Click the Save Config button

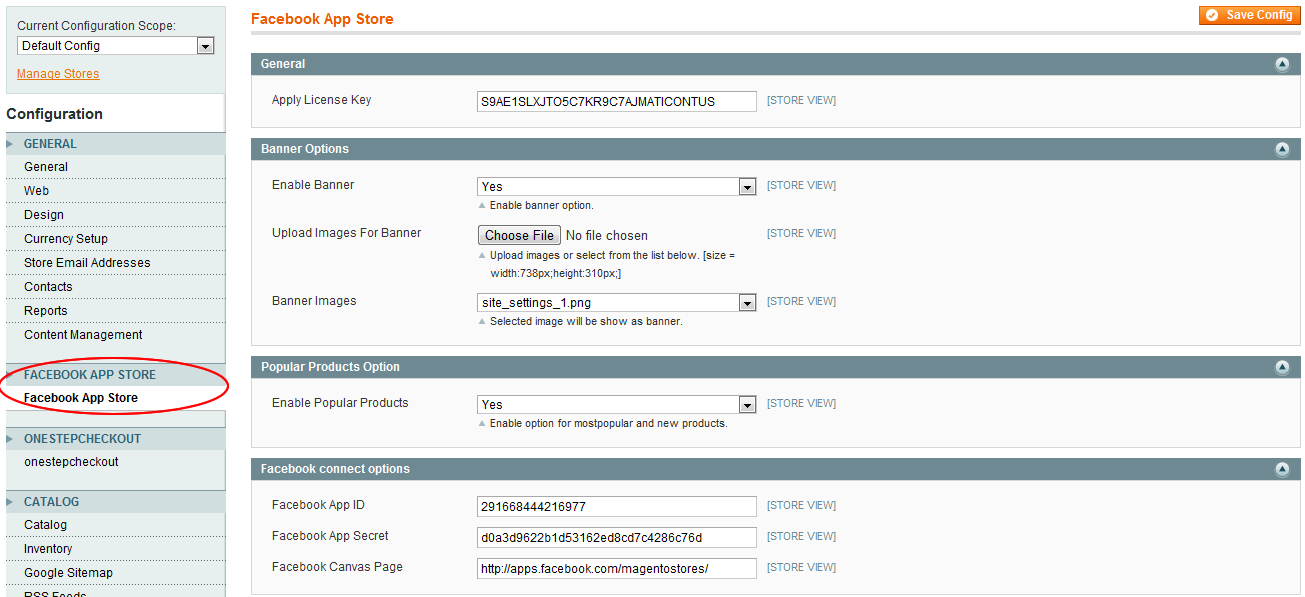click(1250, 15)
